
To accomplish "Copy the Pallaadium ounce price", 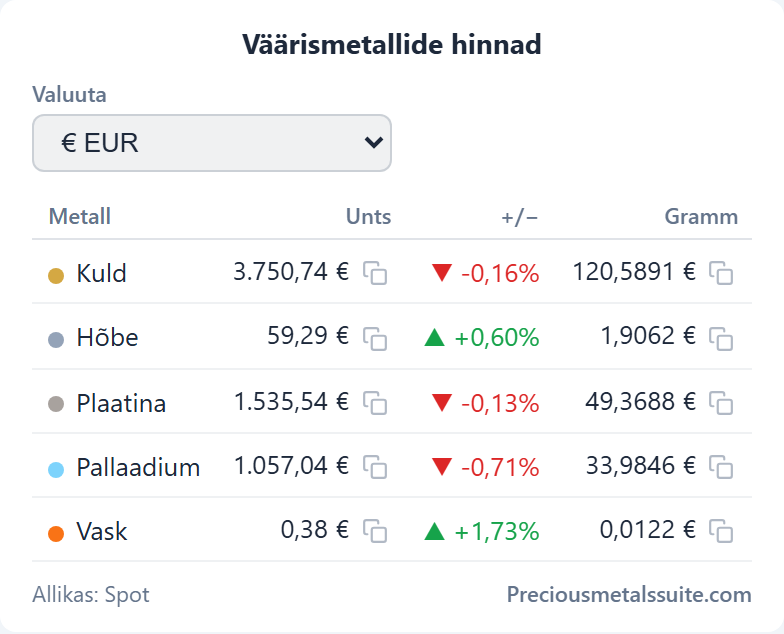I will [375, 467].
